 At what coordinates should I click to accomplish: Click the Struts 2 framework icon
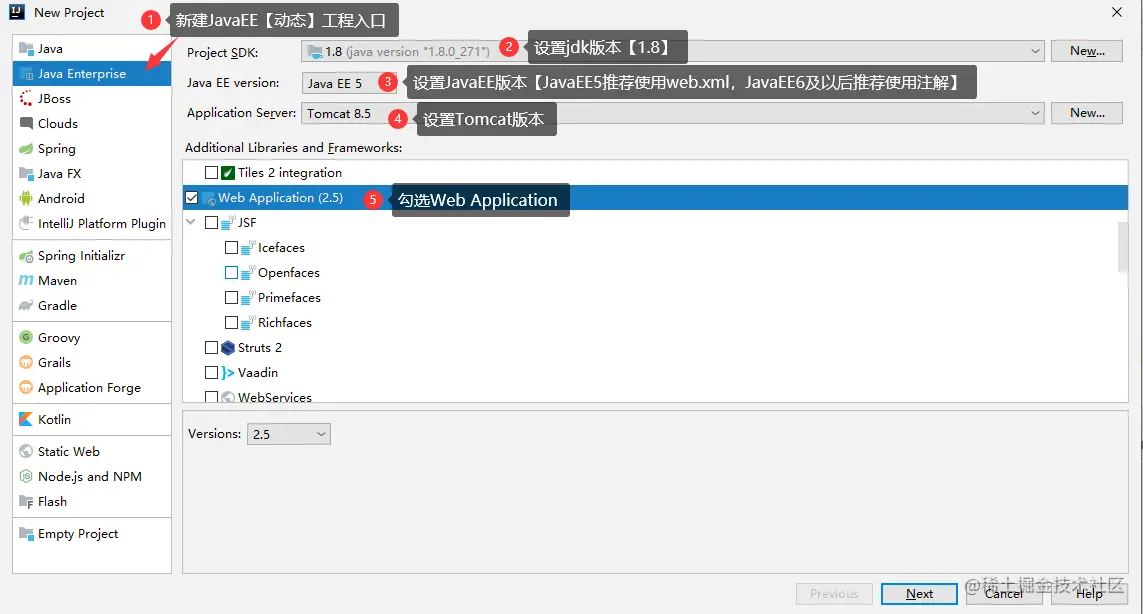click(x=228, y=348)
